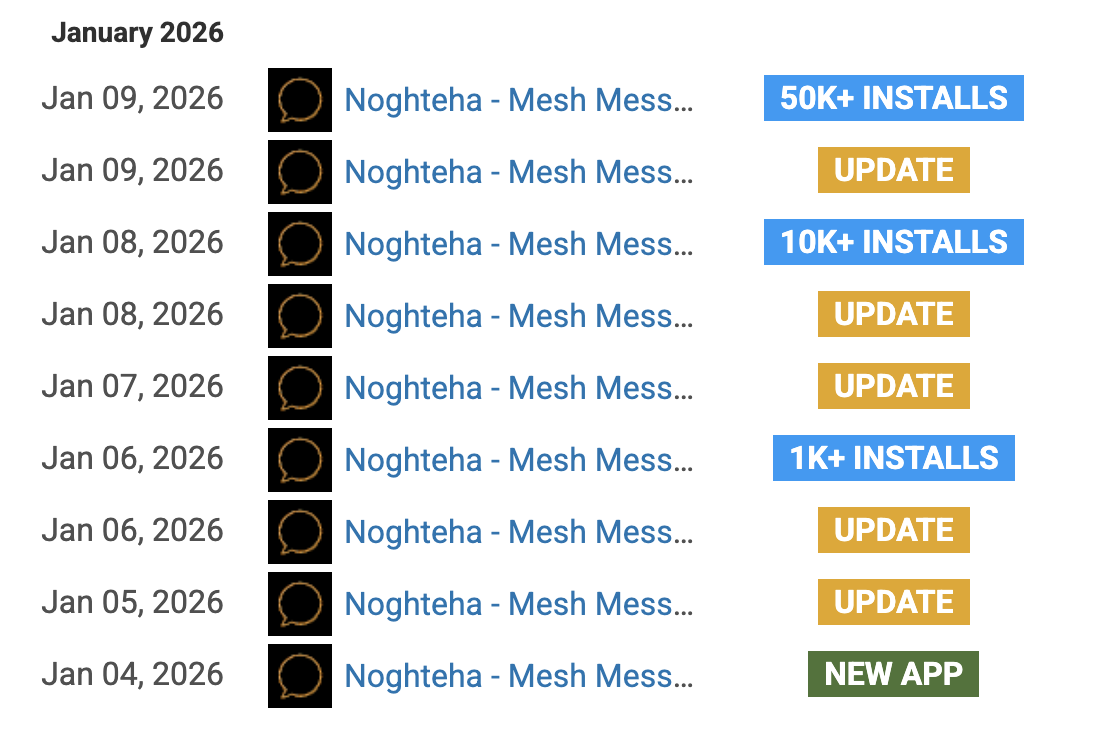This screenshot has height=738, width=1098.
Task: Click the Noghteha link in the Jan 09 UPDATE row
Action: [x=518, y=171]
